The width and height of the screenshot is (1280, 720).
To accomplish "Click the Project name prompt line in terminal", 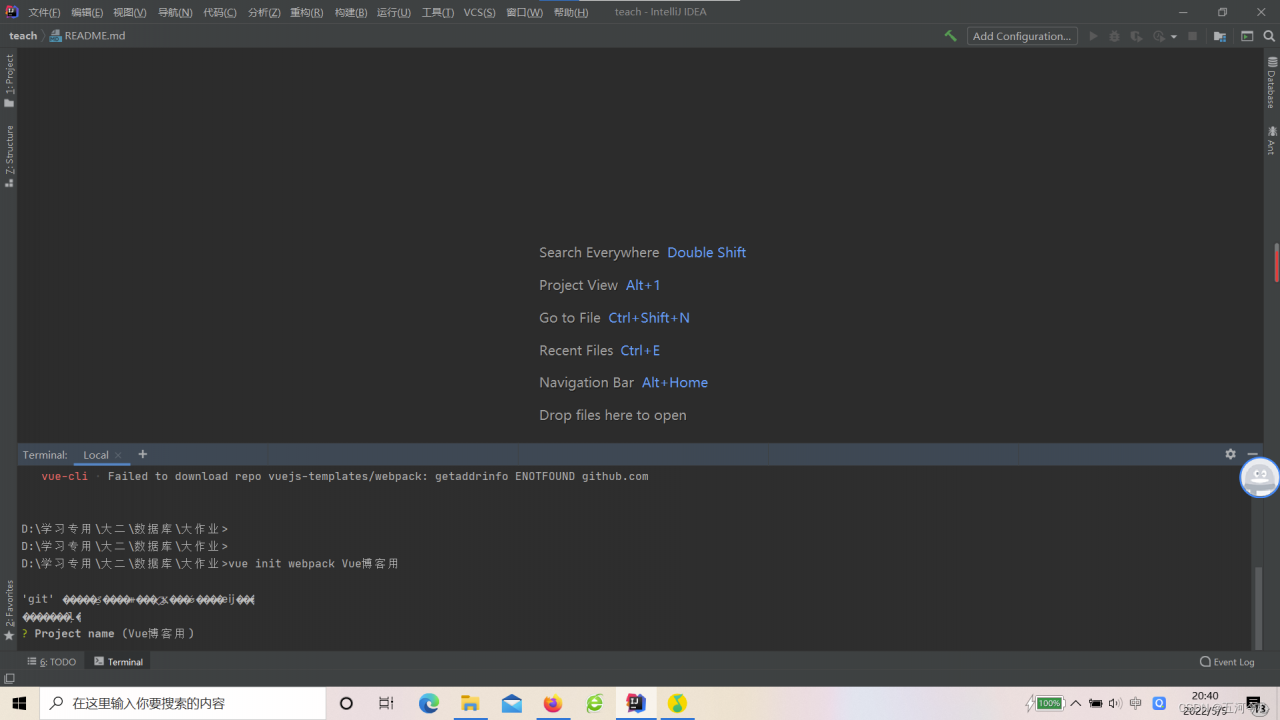I will [108, 634].
